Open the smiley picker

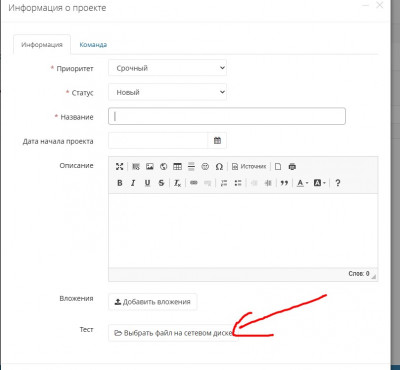coord(205,166)
